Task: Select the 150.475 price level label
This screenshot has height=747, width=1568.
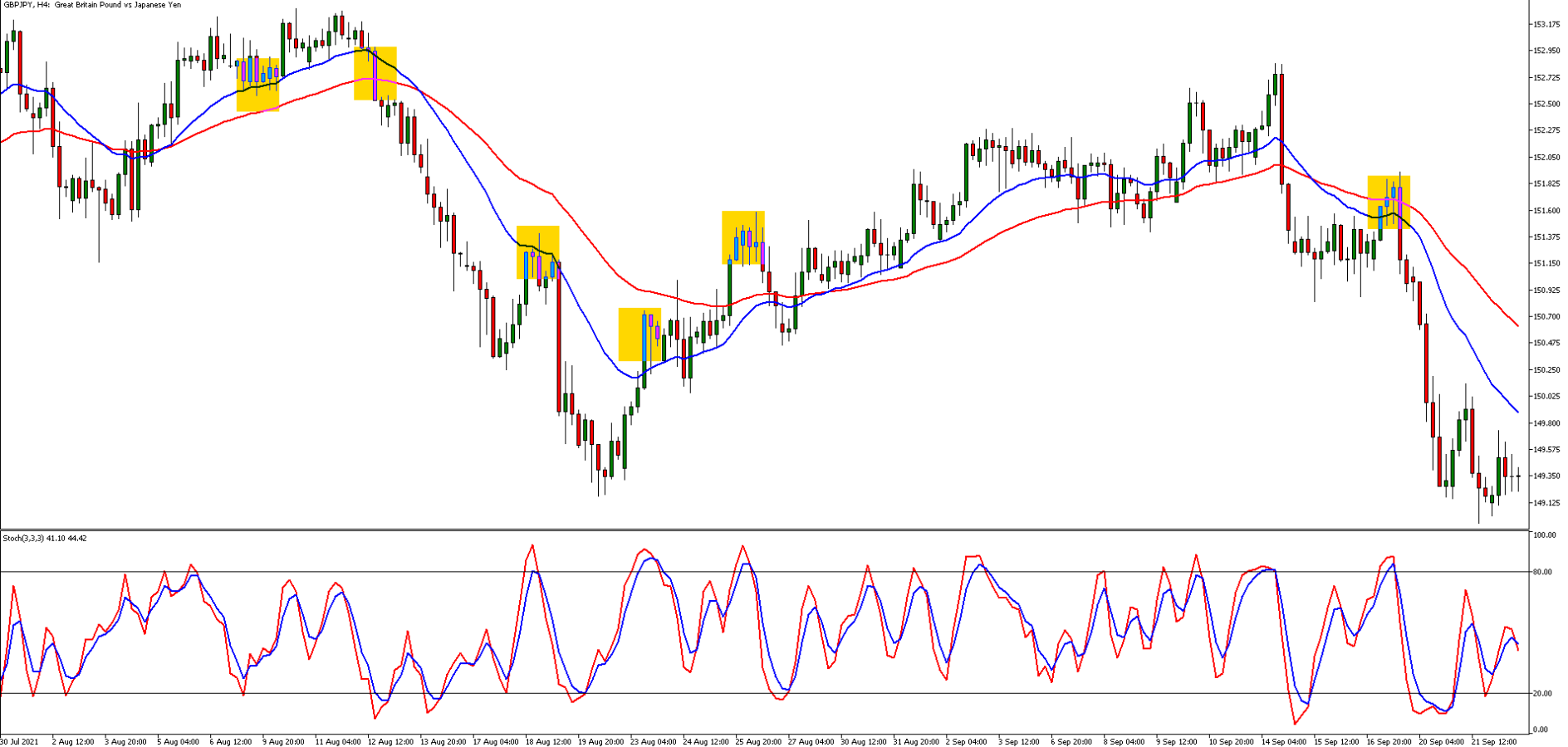Action: (1546, 343)
